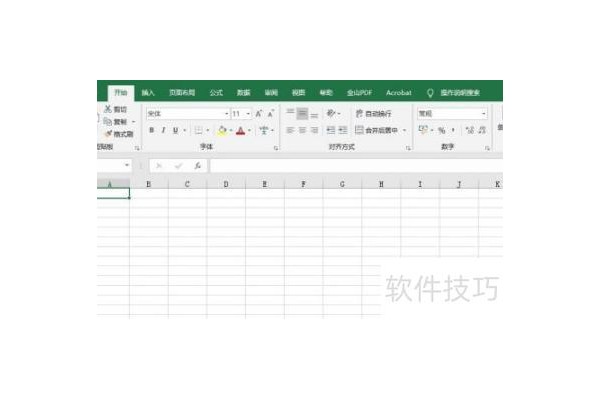
Task: Open the font color dropdown arrow
Action: coord(249,130)
